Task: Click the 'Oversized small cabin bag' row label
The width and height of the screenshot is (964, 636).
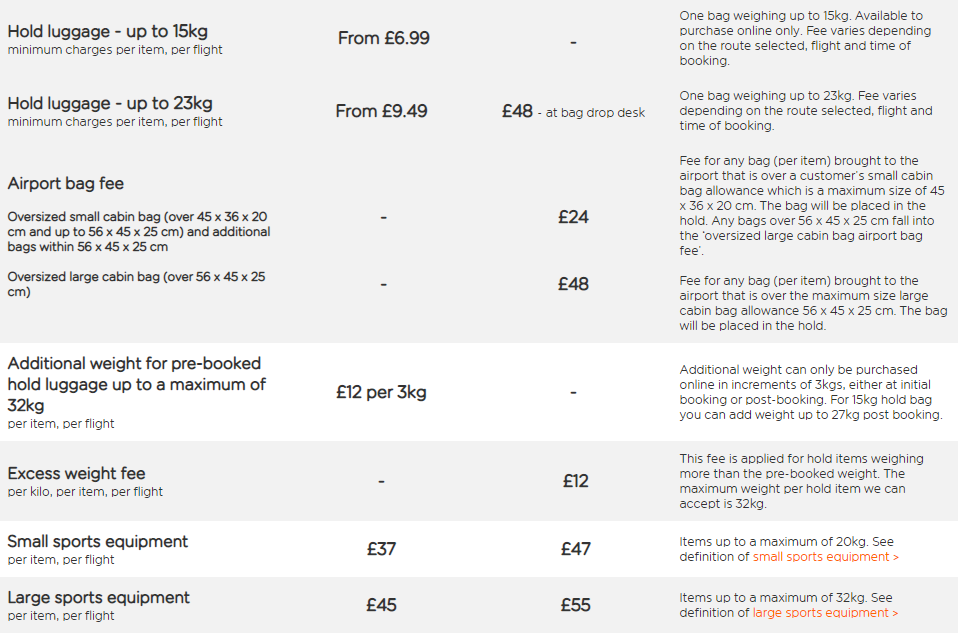Action: (138, 231)
